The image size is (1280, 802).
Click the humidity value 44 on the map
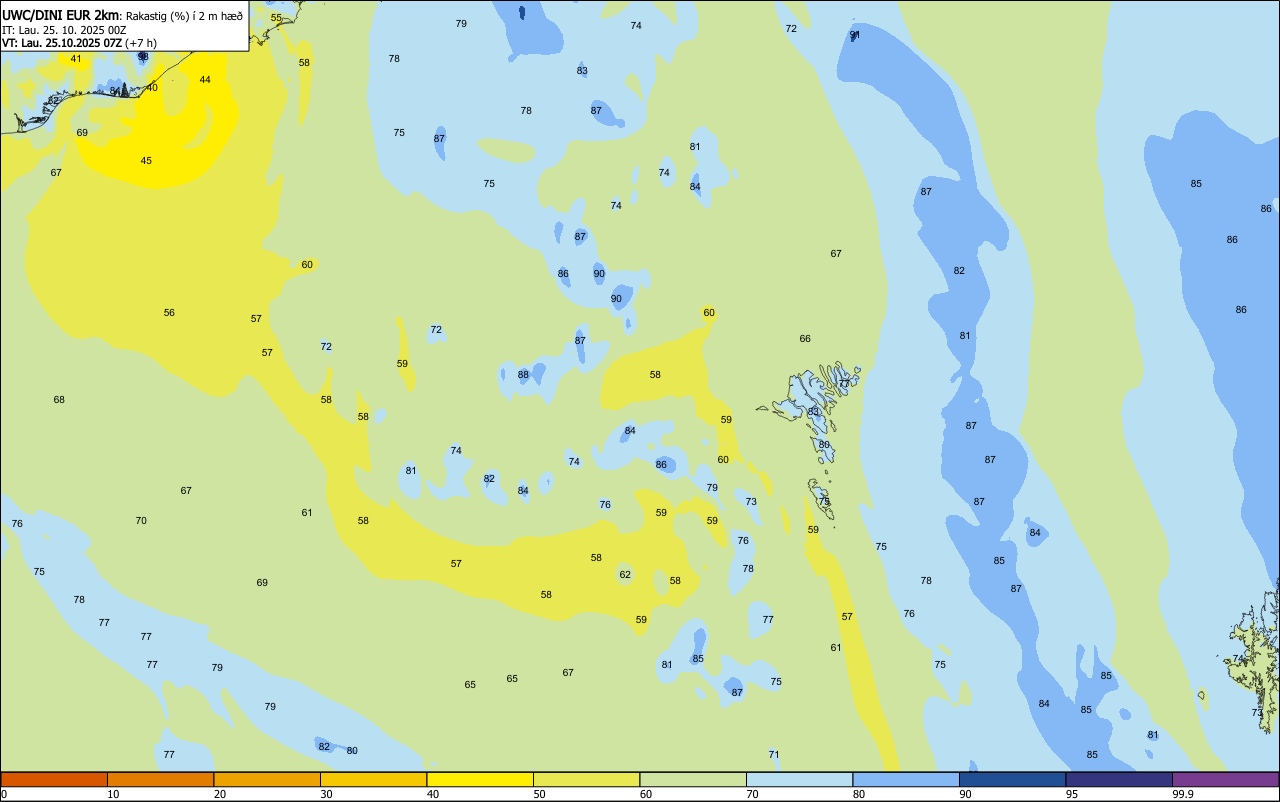tap(205, 80)
